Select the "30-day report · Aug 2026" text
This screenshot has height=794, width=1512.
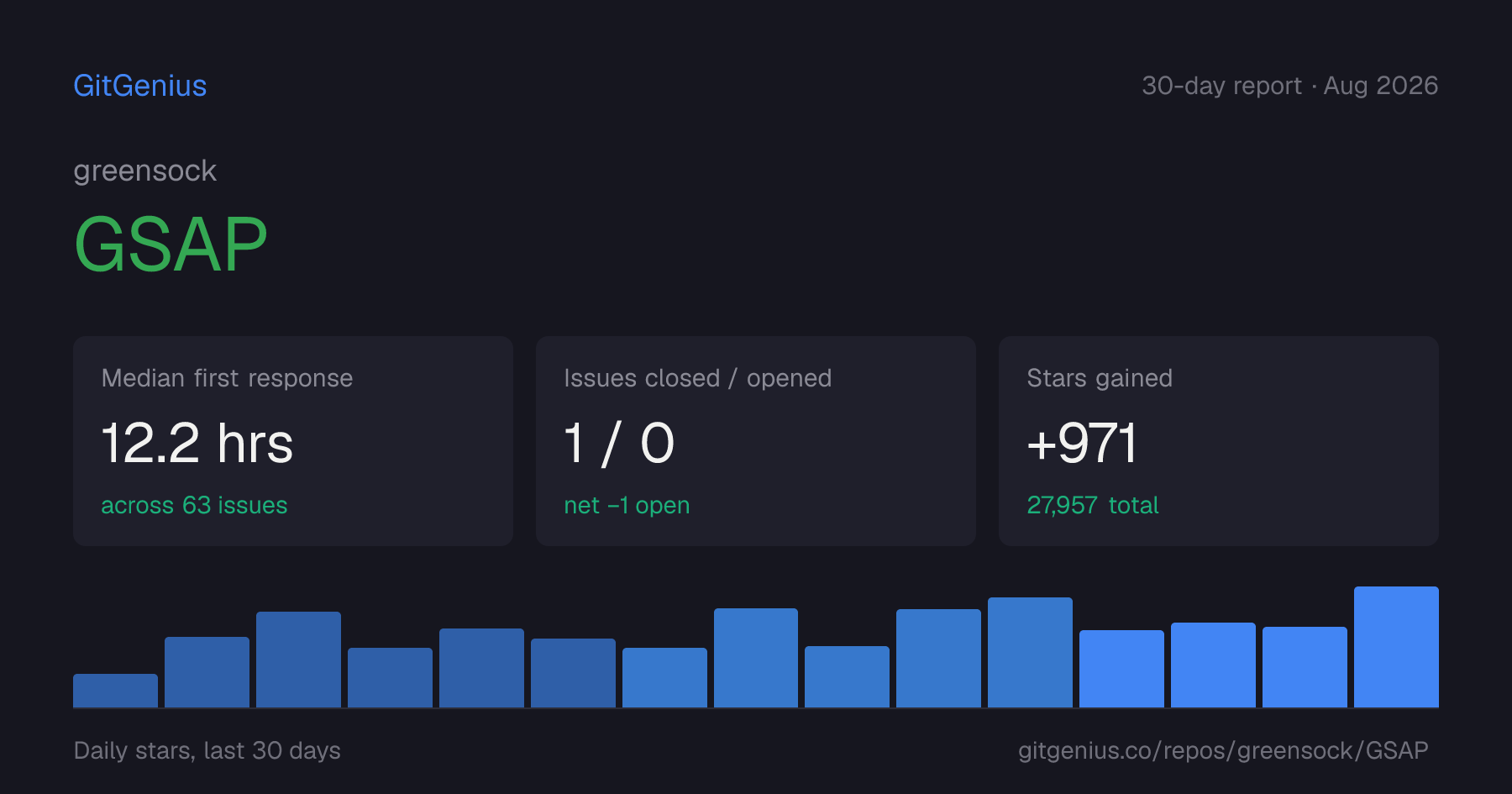(x=1289, y=86)
